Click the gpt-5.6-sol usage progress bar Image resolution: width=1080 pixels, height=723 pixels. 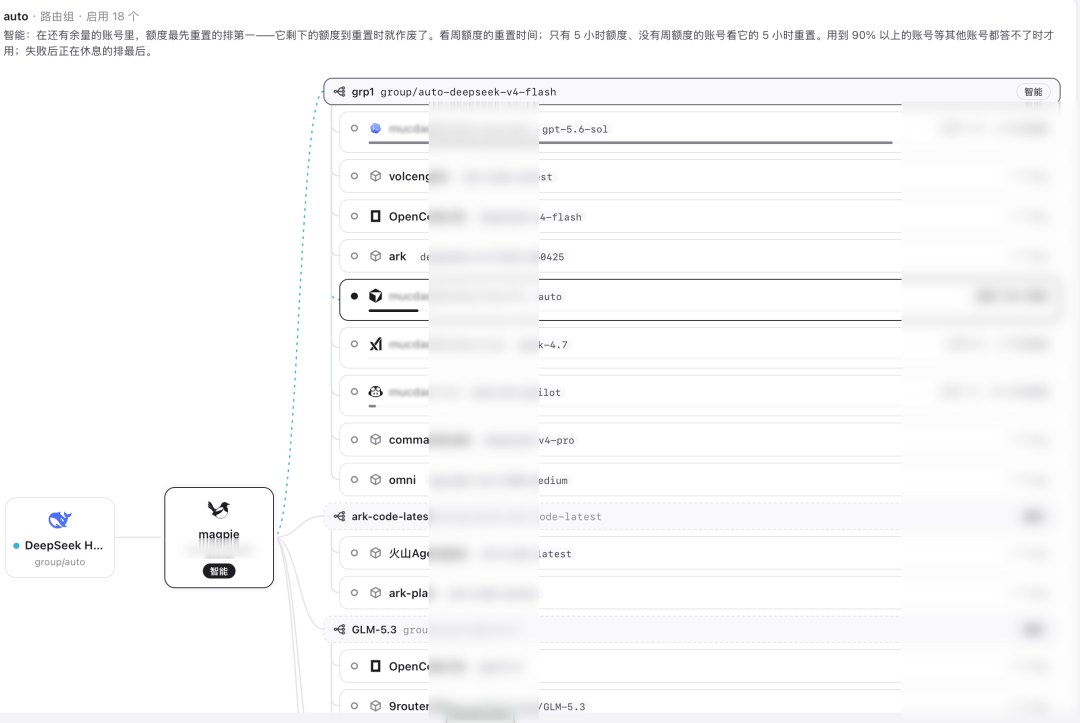click(630, 143)
